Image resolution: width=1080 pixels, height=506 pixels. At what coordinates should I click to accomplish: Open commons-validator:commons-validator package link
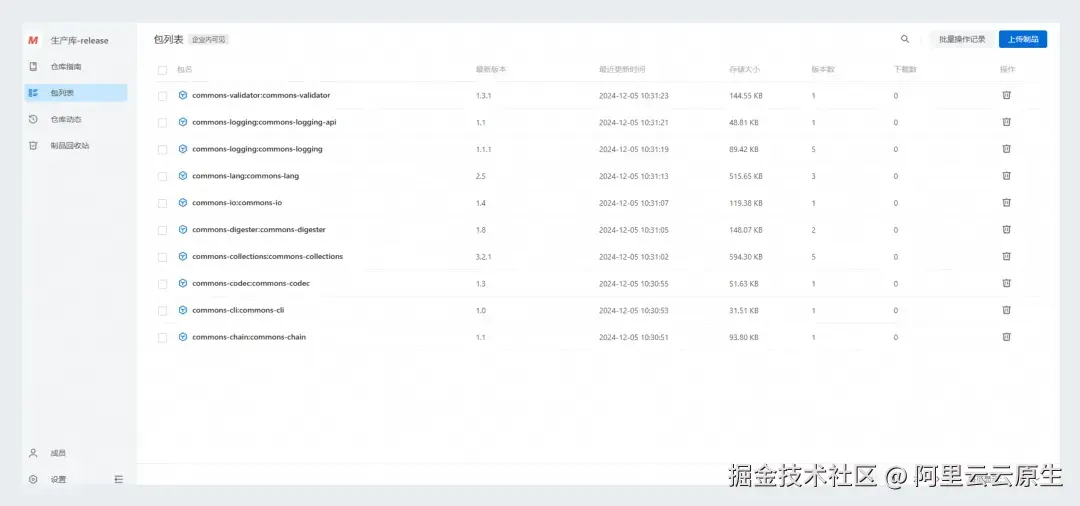pos(261,95)
